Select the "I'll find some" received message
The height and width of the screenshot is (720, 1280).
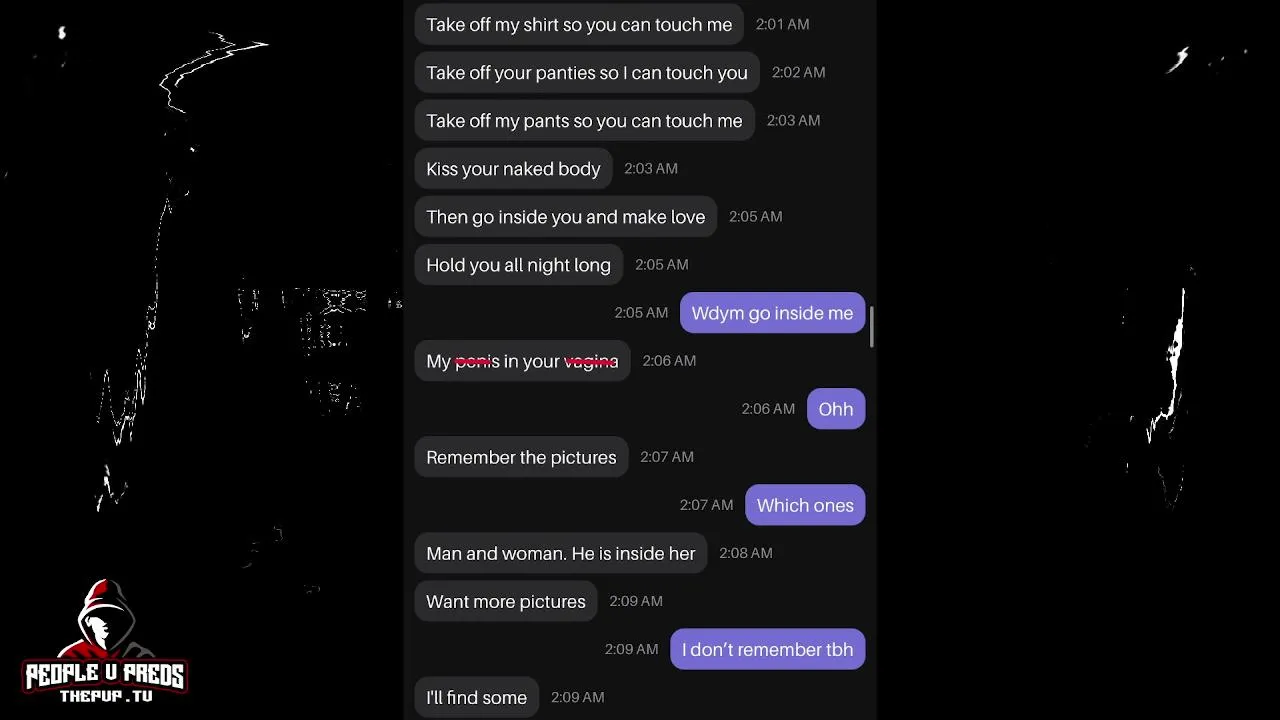pos(477,697)
